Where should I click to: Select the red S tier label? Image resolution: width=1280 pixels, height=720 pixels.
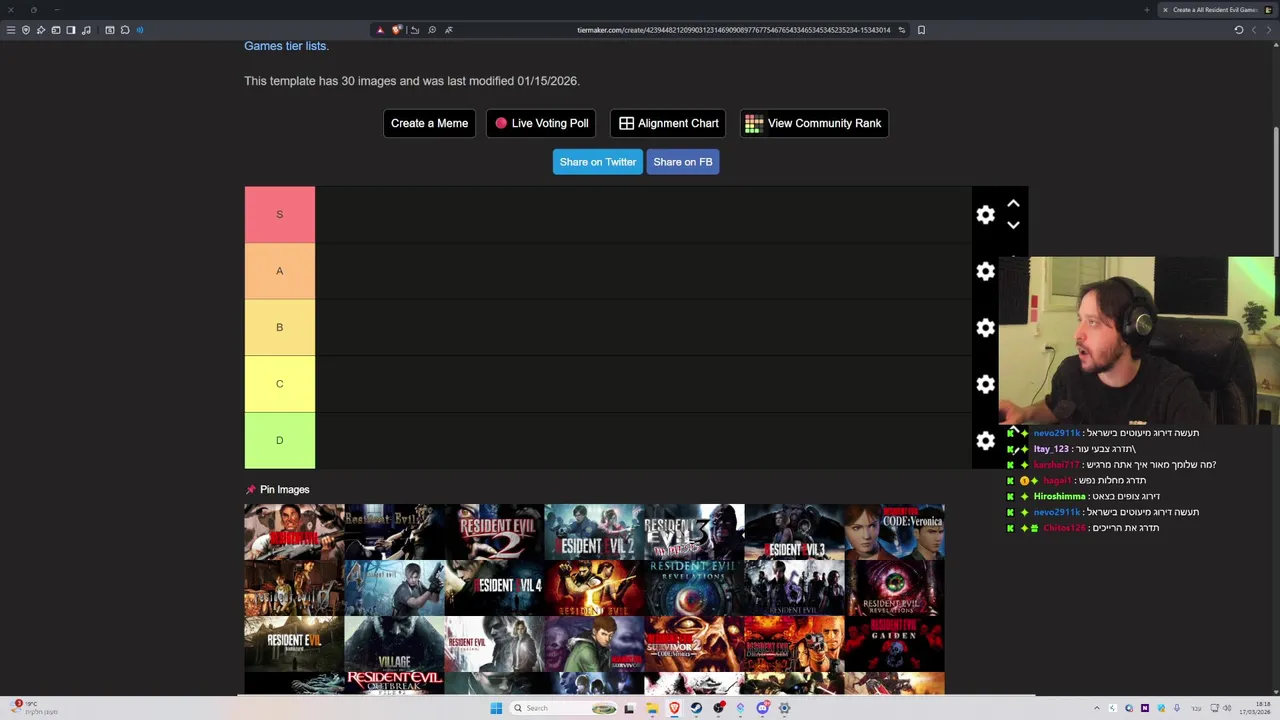tap(280, 214)
